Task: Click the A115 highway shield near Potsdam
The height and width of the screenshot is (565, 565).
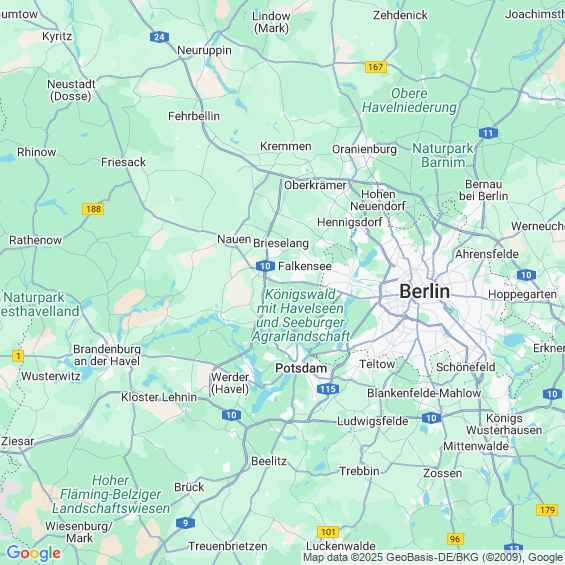Action: [x=328, y=389]
